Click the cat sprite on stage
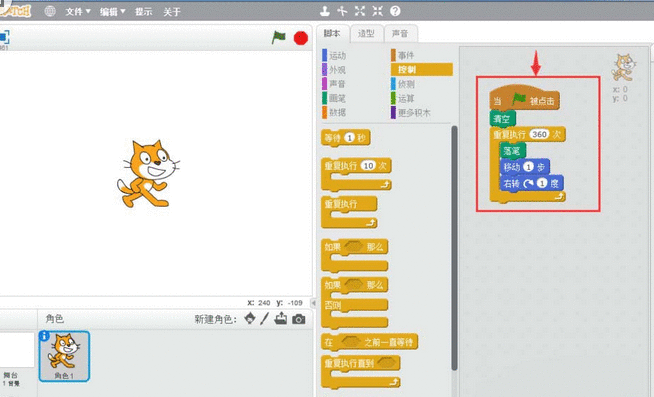This screenshot has width=654, height=397. (148, 174)
